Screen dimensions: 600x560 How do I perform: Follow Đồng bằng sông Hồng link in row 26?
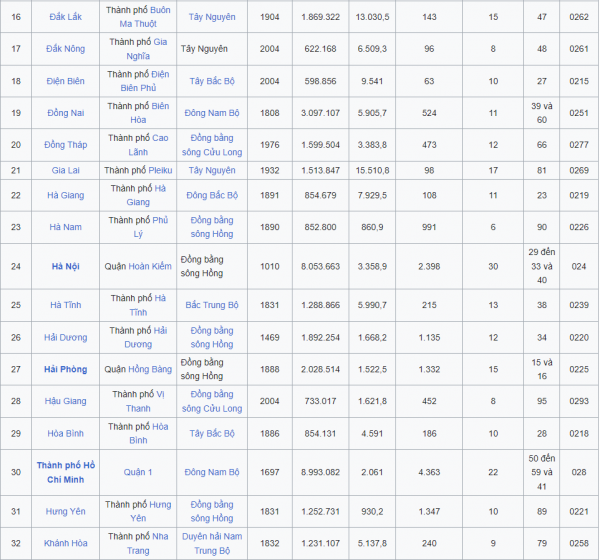pyautogui.click(x=212, y=337)
